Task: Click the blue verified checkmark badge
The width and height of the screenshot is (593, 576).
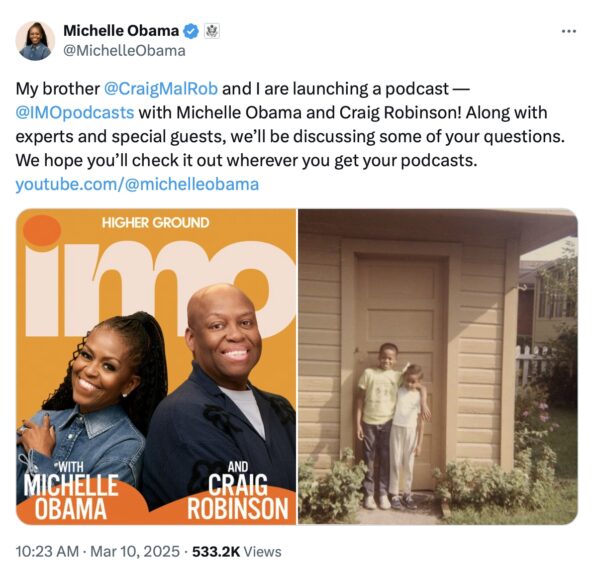Action: [191, 31]
